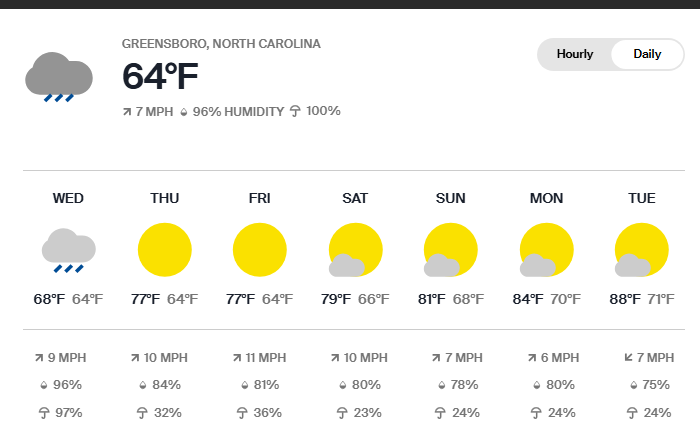
Task: Switch to the Daily forecast view
Action: tap(647, 54)
